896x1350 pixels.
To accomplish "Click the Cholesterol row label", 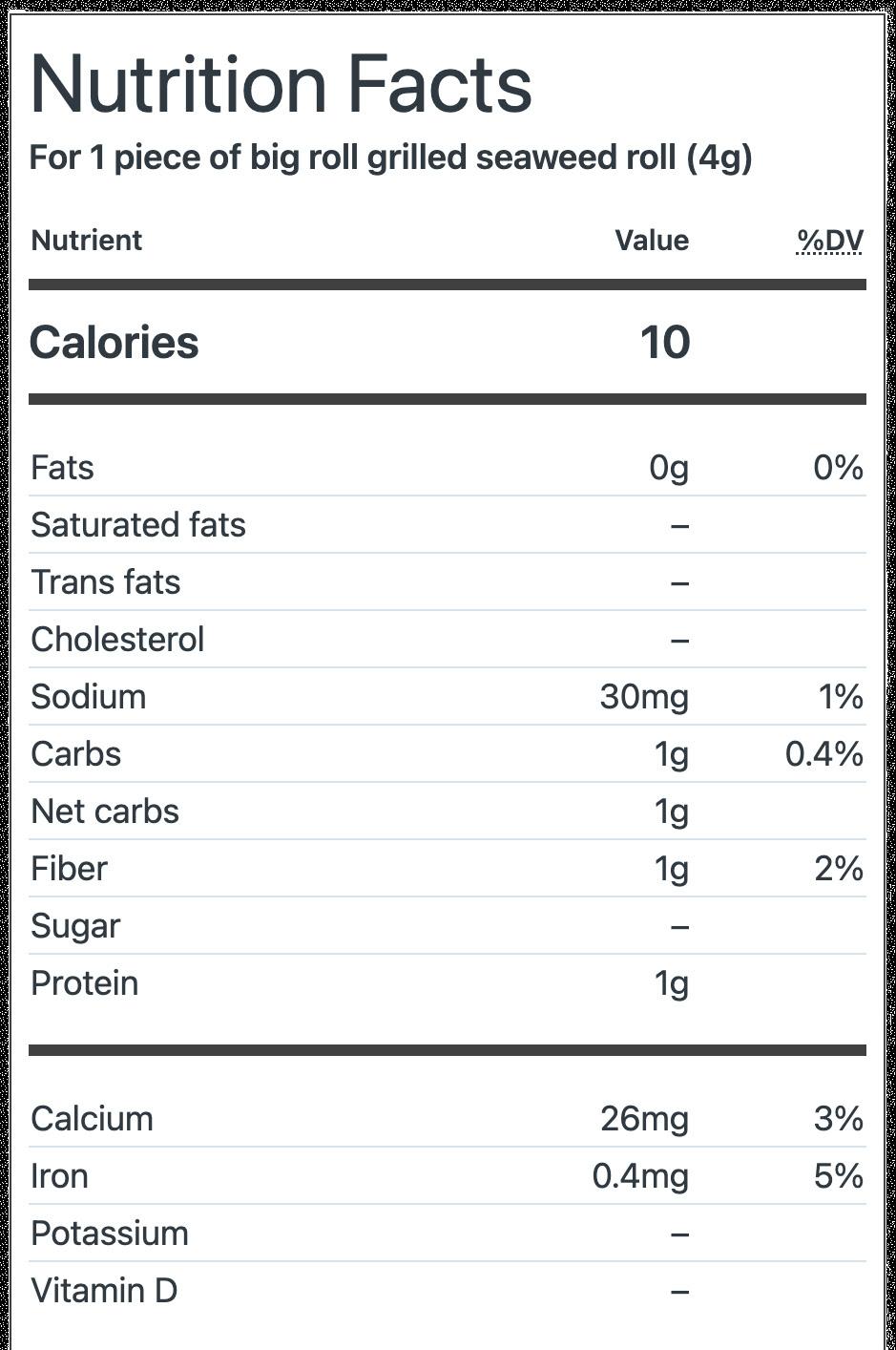I will [x=117, y=640].
